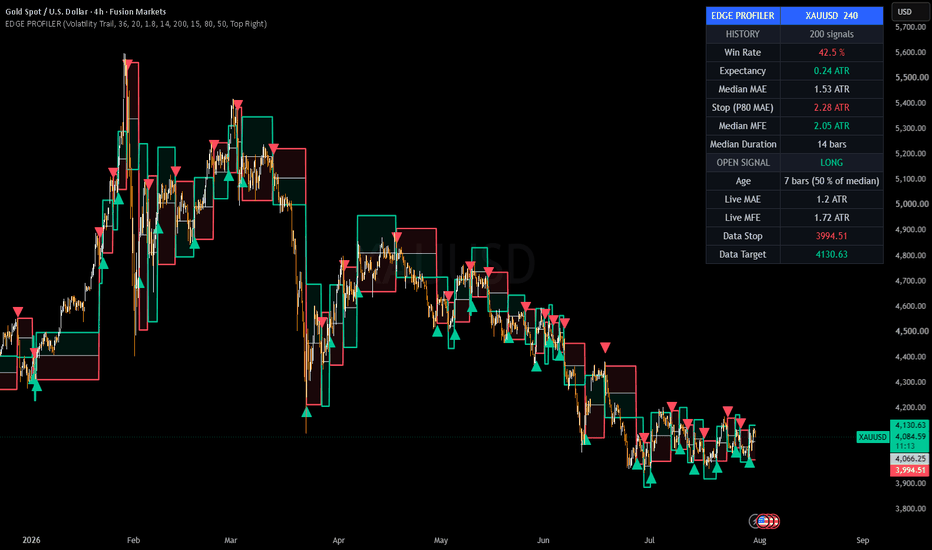Click the HISTORY row label
Viewport: 932px width, 550px height.
point(742,34)
